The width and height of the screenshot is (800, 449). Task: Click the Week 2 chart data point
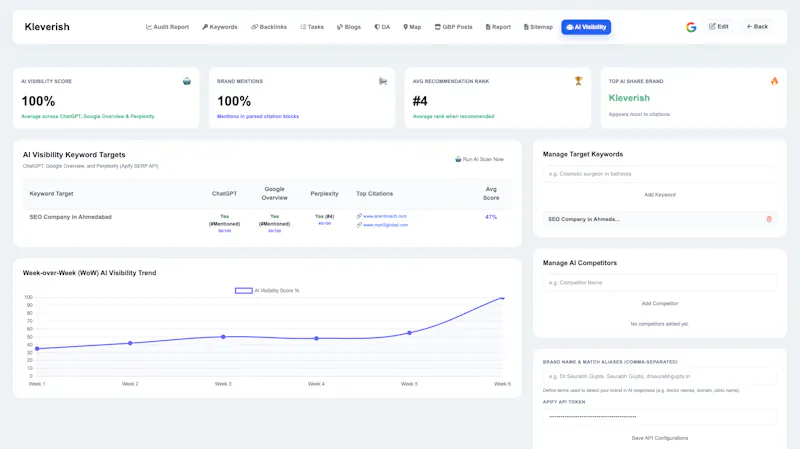tap(130, 343)
